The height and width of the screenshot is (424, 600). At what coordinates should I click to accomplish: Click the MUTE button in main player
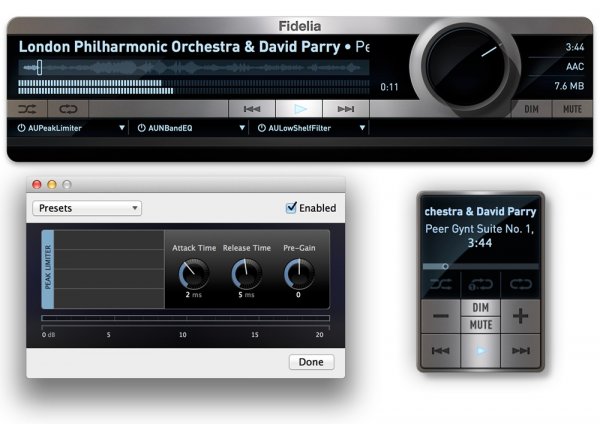[x=572, y=109]
